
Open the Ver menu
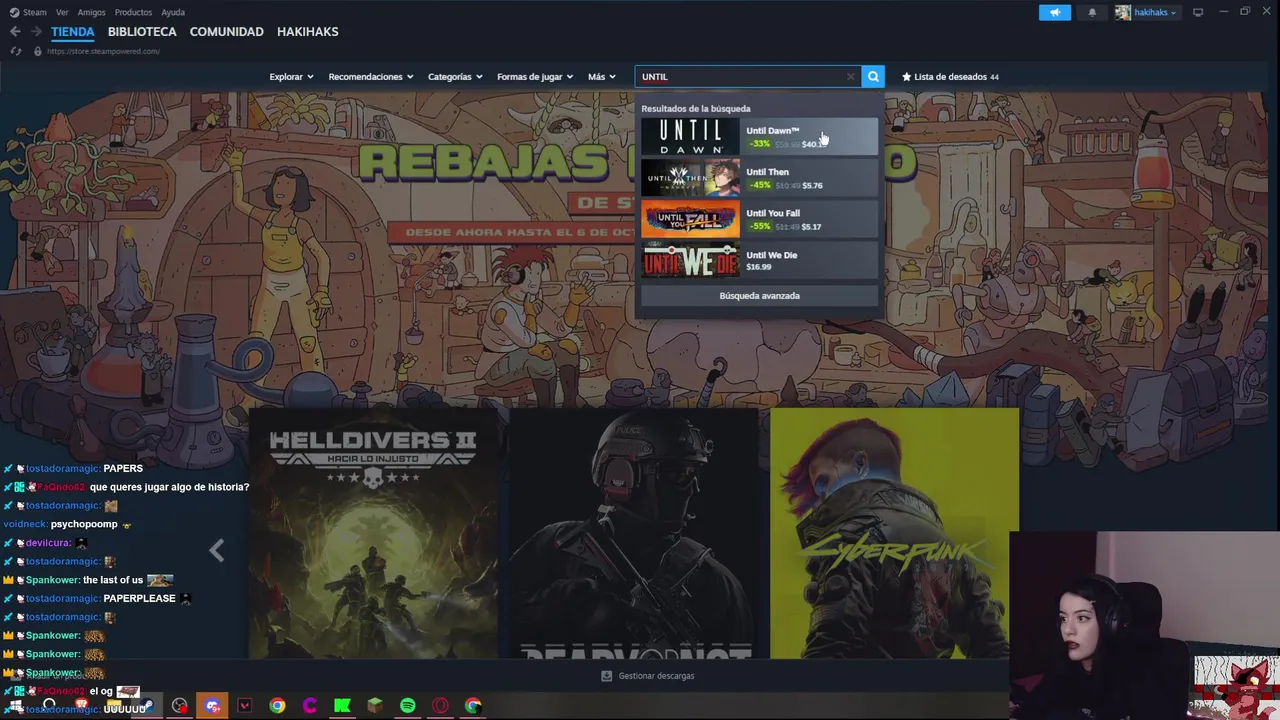[x=62, y=12]
